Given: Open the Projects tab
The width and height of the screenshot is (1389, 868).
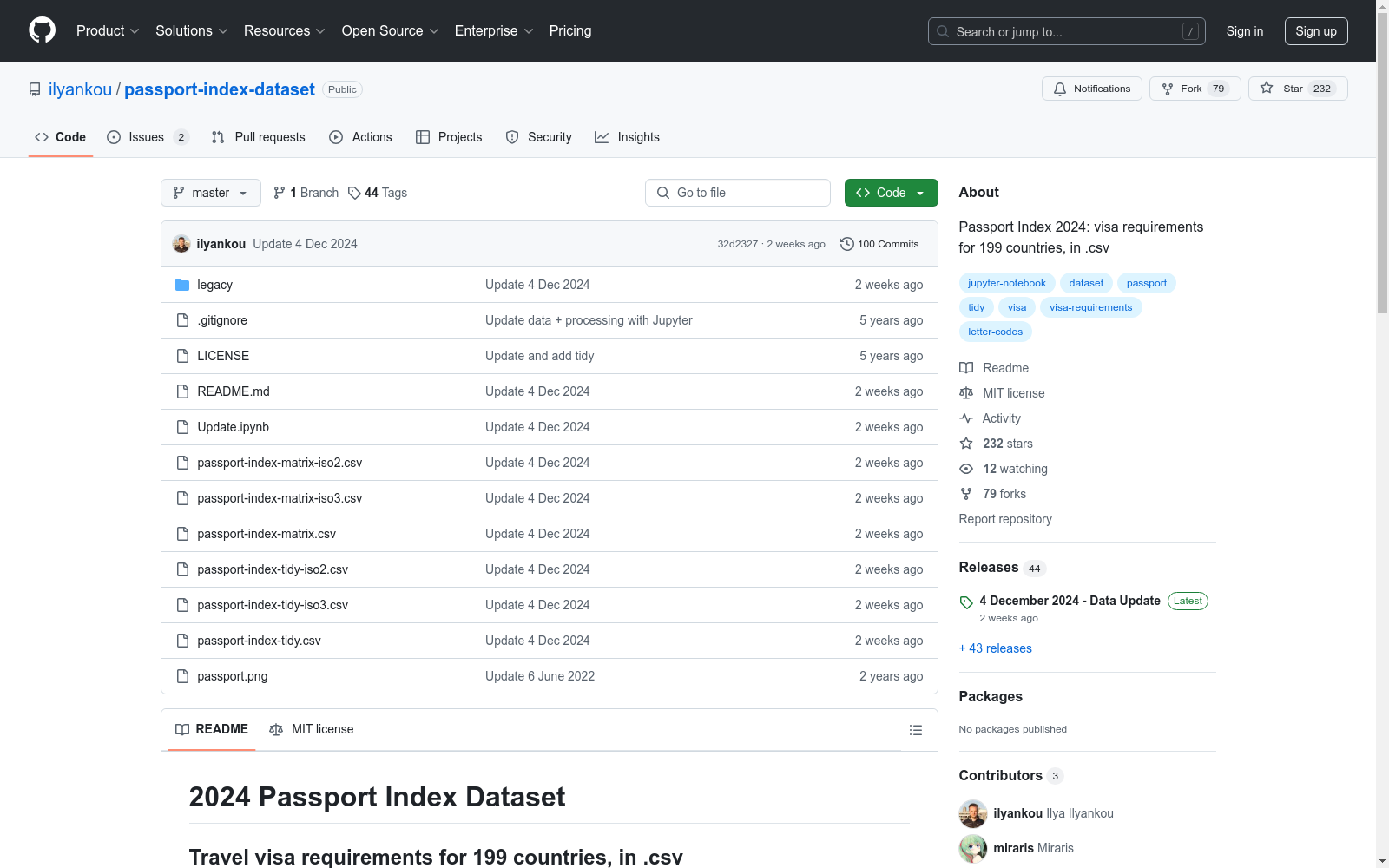Looking at the screenshot, I should click(x=449, y=137).
